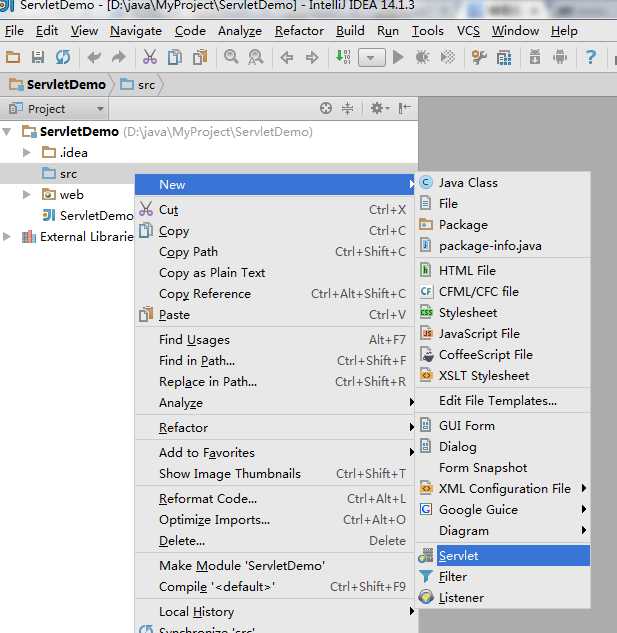The height and width of the screenshot is (633, 617).
Task: Open the Refactor menu in menu bar
Action: 299,31
